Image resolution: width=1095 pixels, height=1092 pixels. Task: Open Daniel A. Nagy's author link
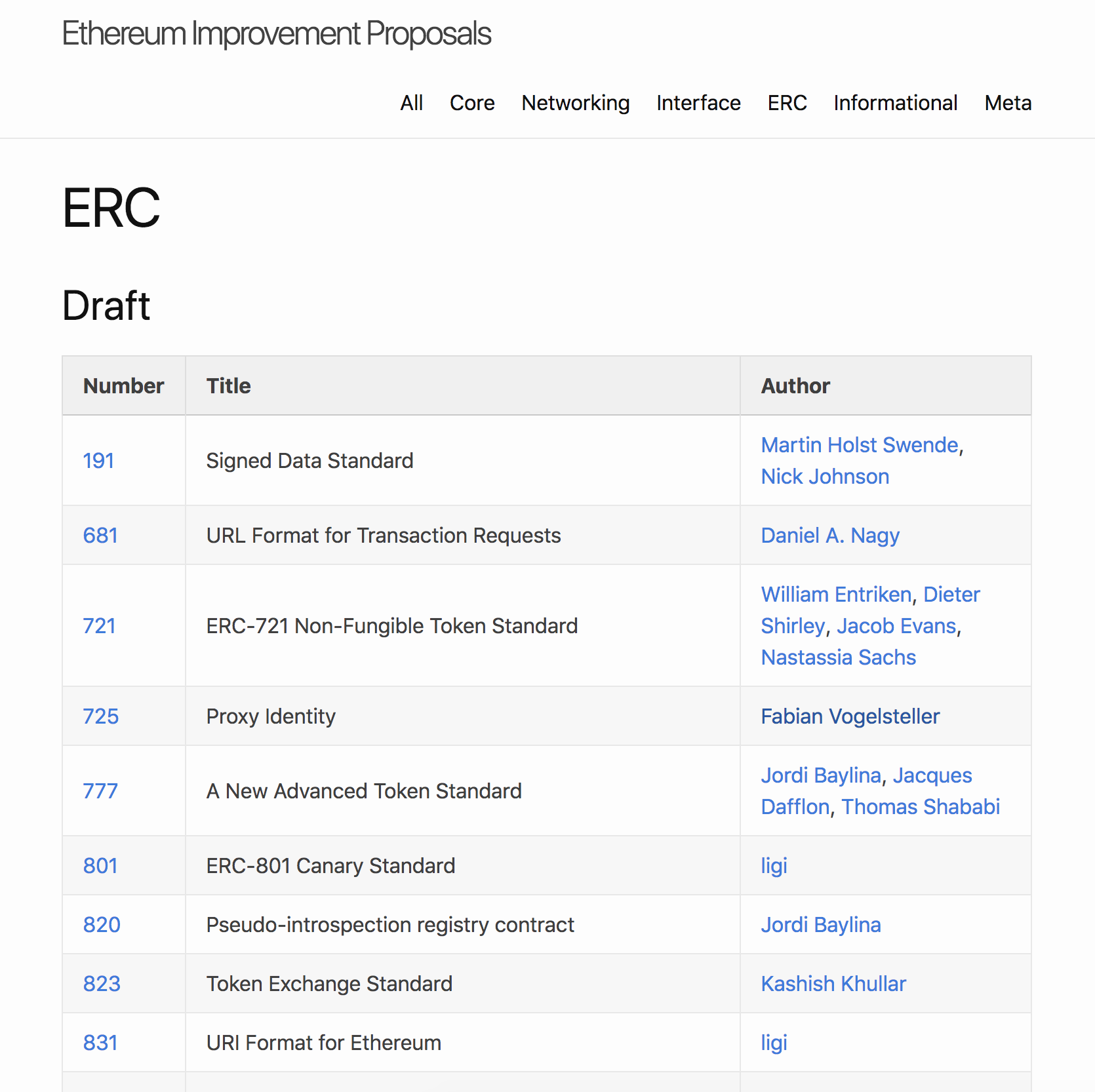830,536
